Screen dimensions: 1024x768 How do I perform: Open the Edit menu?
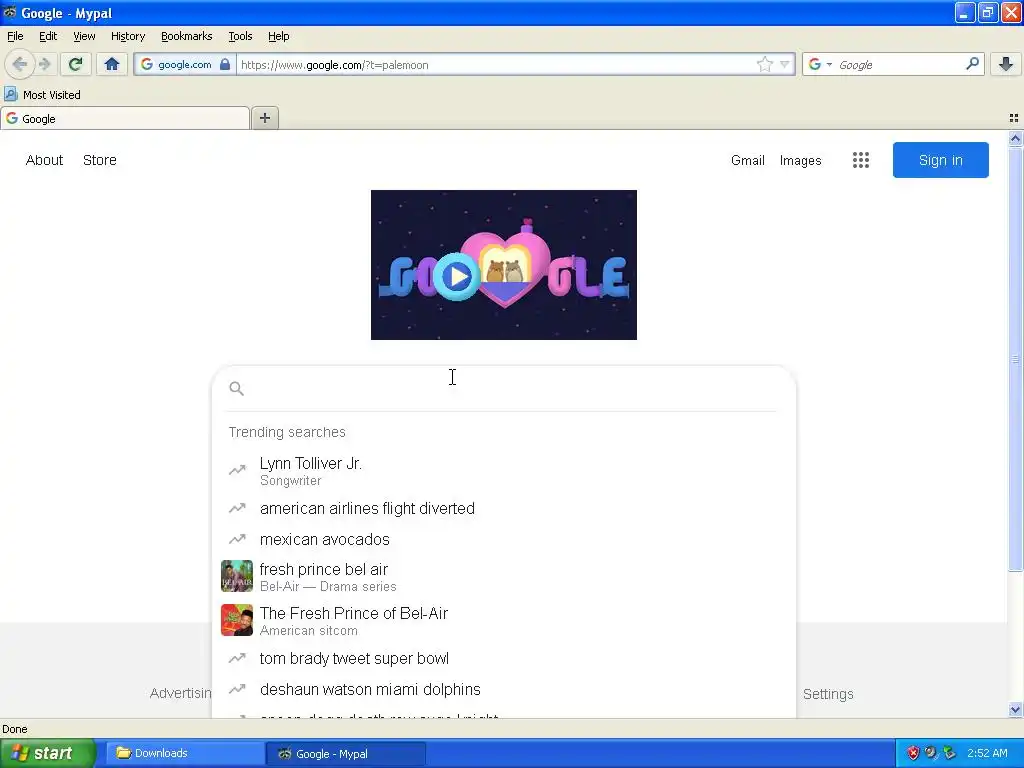click(48, 36)
